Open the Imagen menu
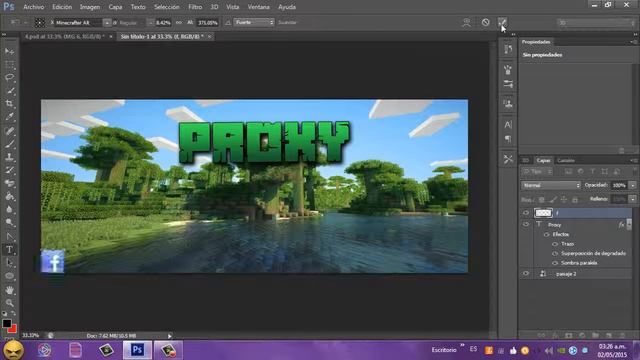 coord(90,7)
